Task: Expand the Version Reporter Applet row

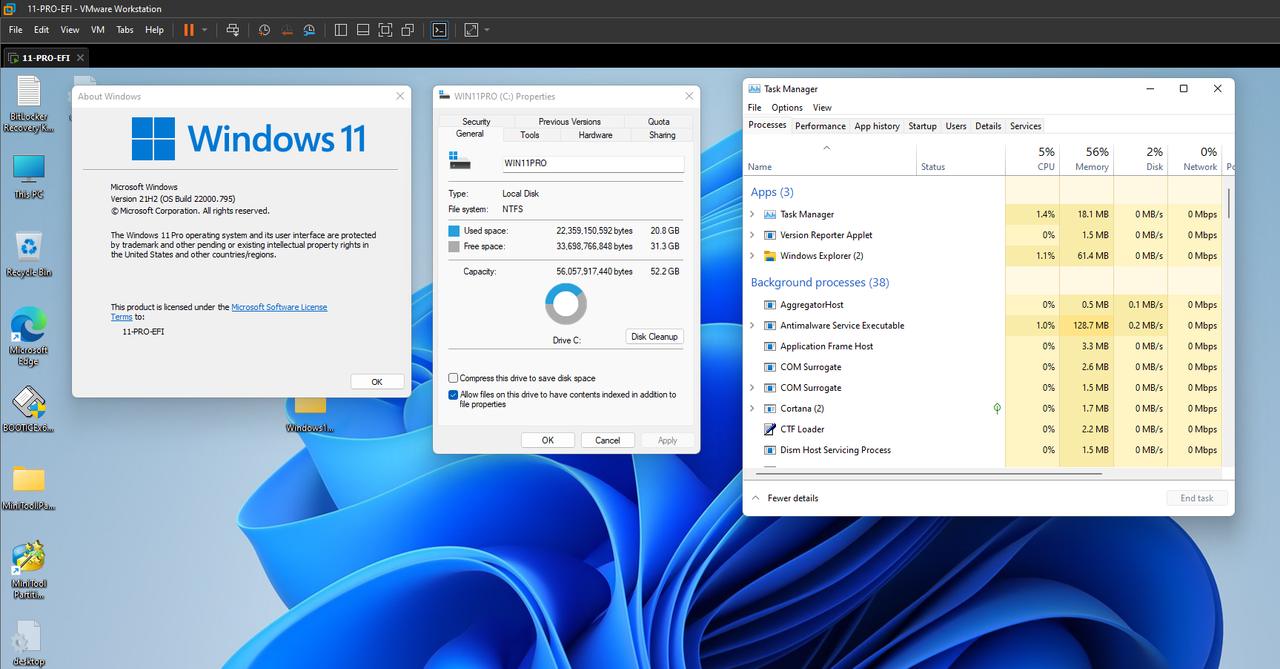Action: pyautogui.click(x=752, y=235)
